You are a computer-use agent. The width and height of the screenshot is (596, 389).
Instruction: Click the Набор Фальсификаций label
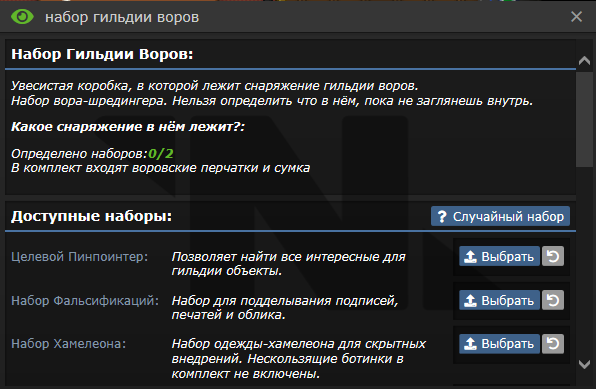click(x=85, y=300)
